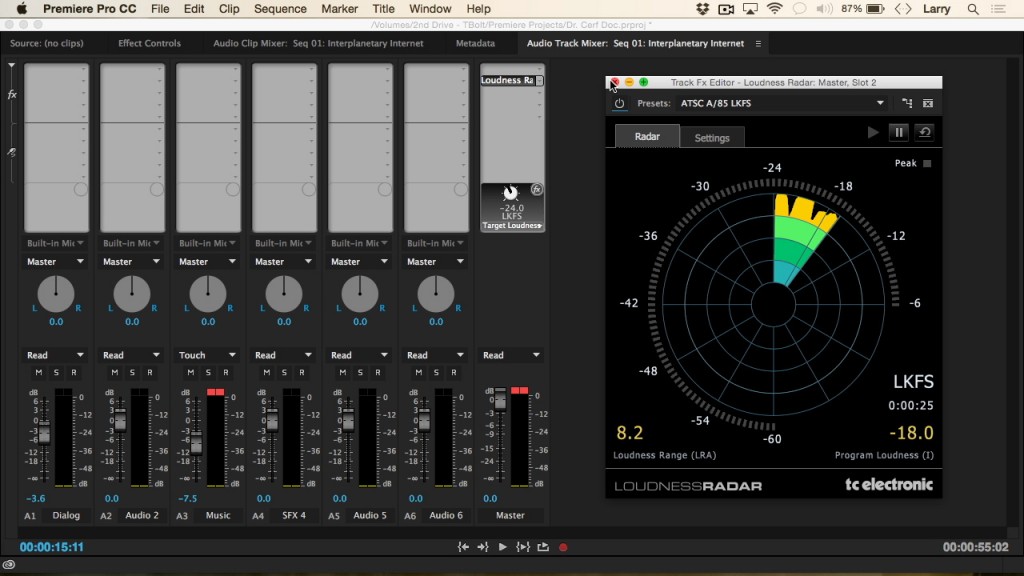Toggle the Loudness Radar power bypass button
Viewport: 1024px width, 576px height.
click(619, 103)
